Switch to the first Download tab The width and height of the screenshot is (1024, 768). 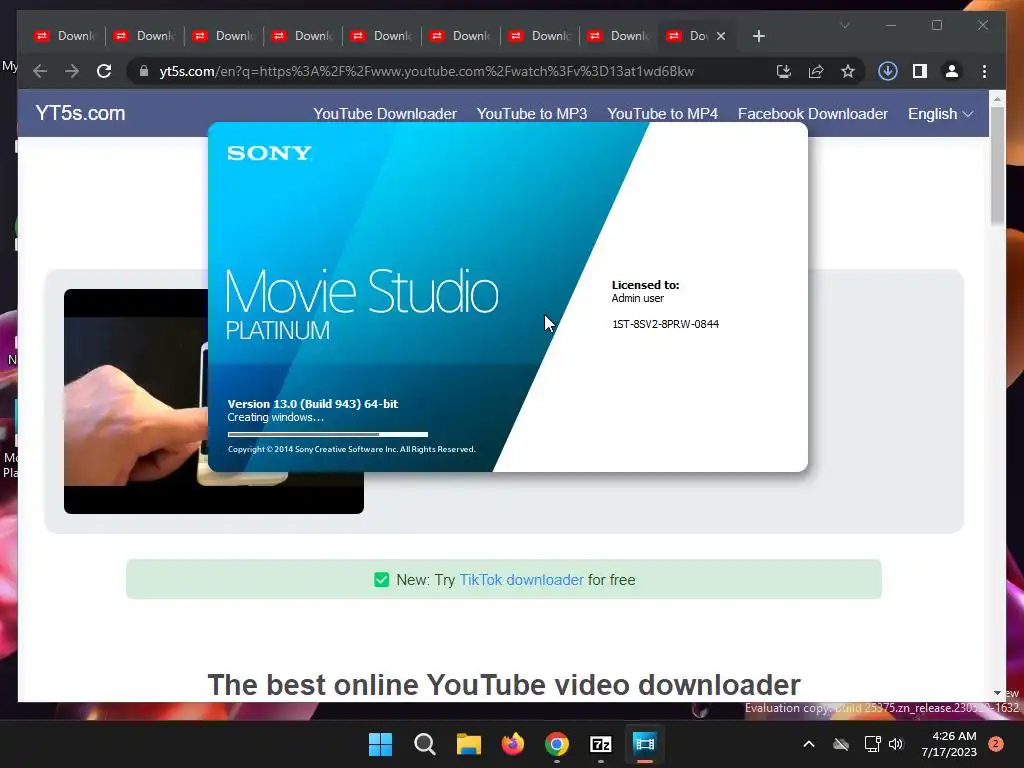[x=65, y=37]
